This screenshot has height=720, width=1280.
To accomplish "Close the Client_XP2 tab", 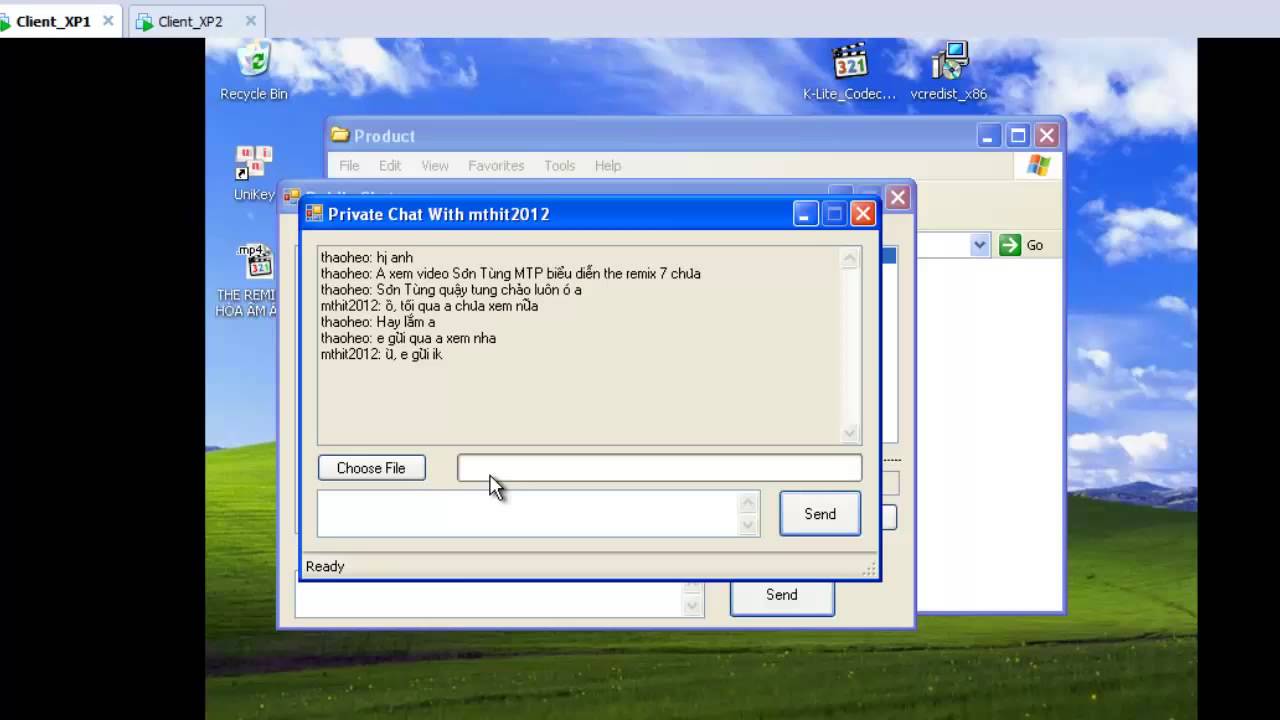I will click(250, 21).
